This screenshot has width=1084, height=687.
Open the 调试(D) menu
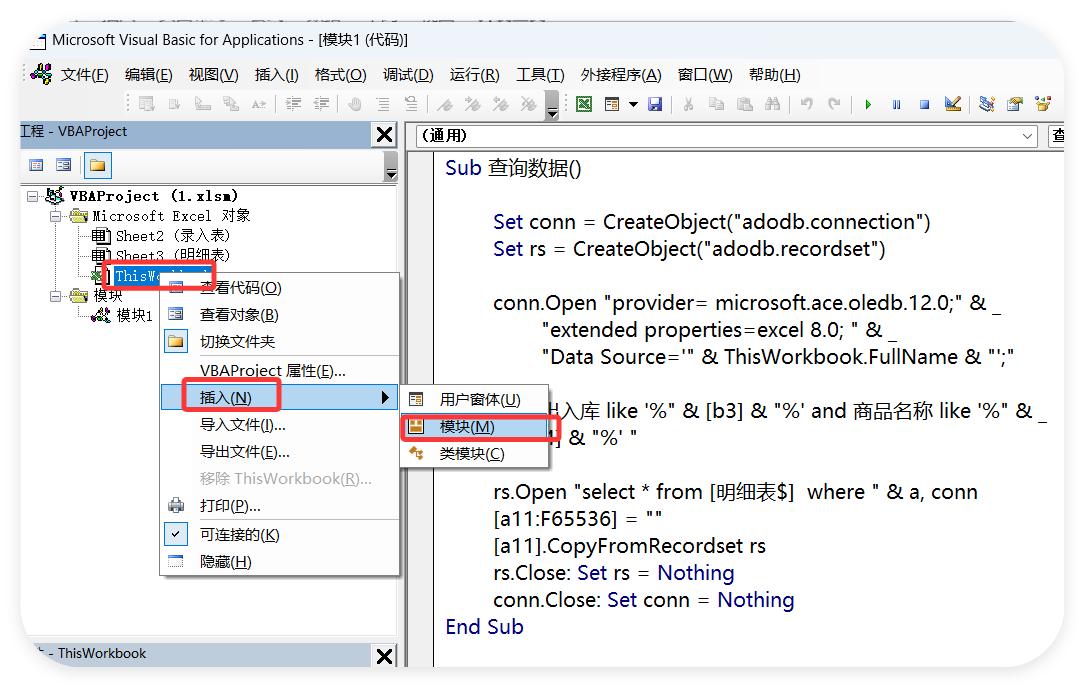click(408, 75)
